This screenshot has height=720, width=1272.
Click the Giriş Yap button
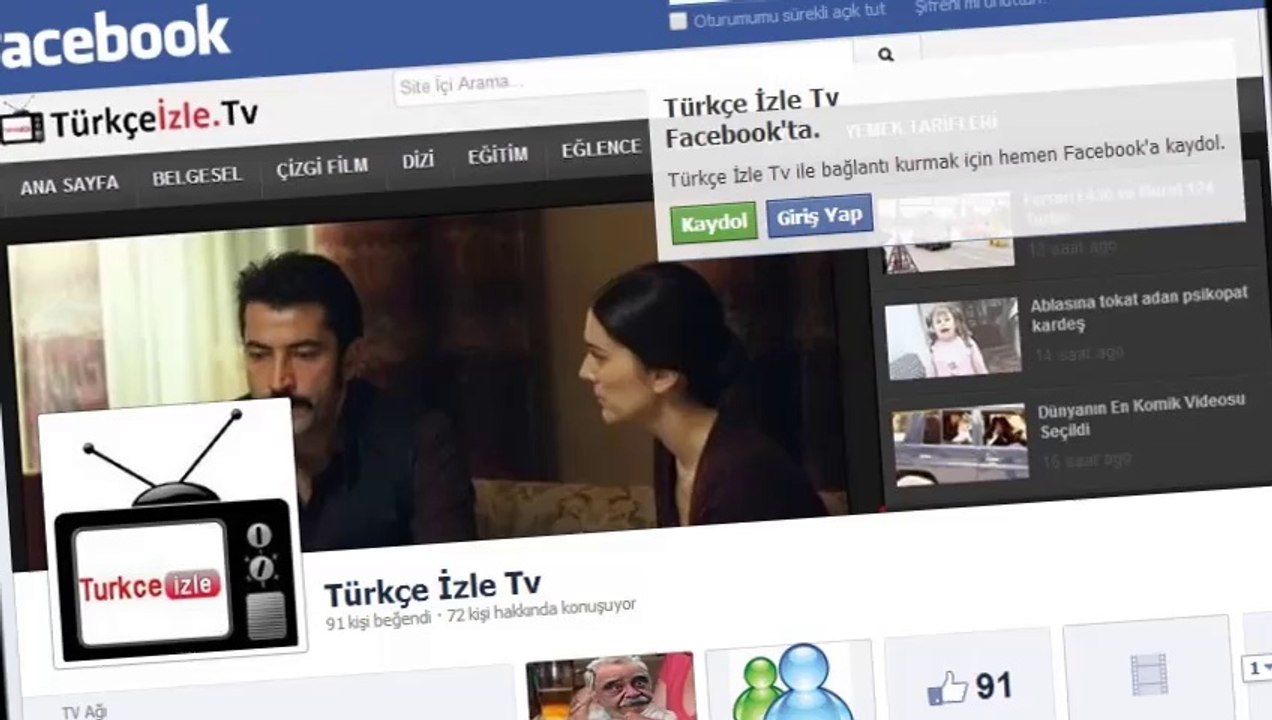click(x=820, y=216)
